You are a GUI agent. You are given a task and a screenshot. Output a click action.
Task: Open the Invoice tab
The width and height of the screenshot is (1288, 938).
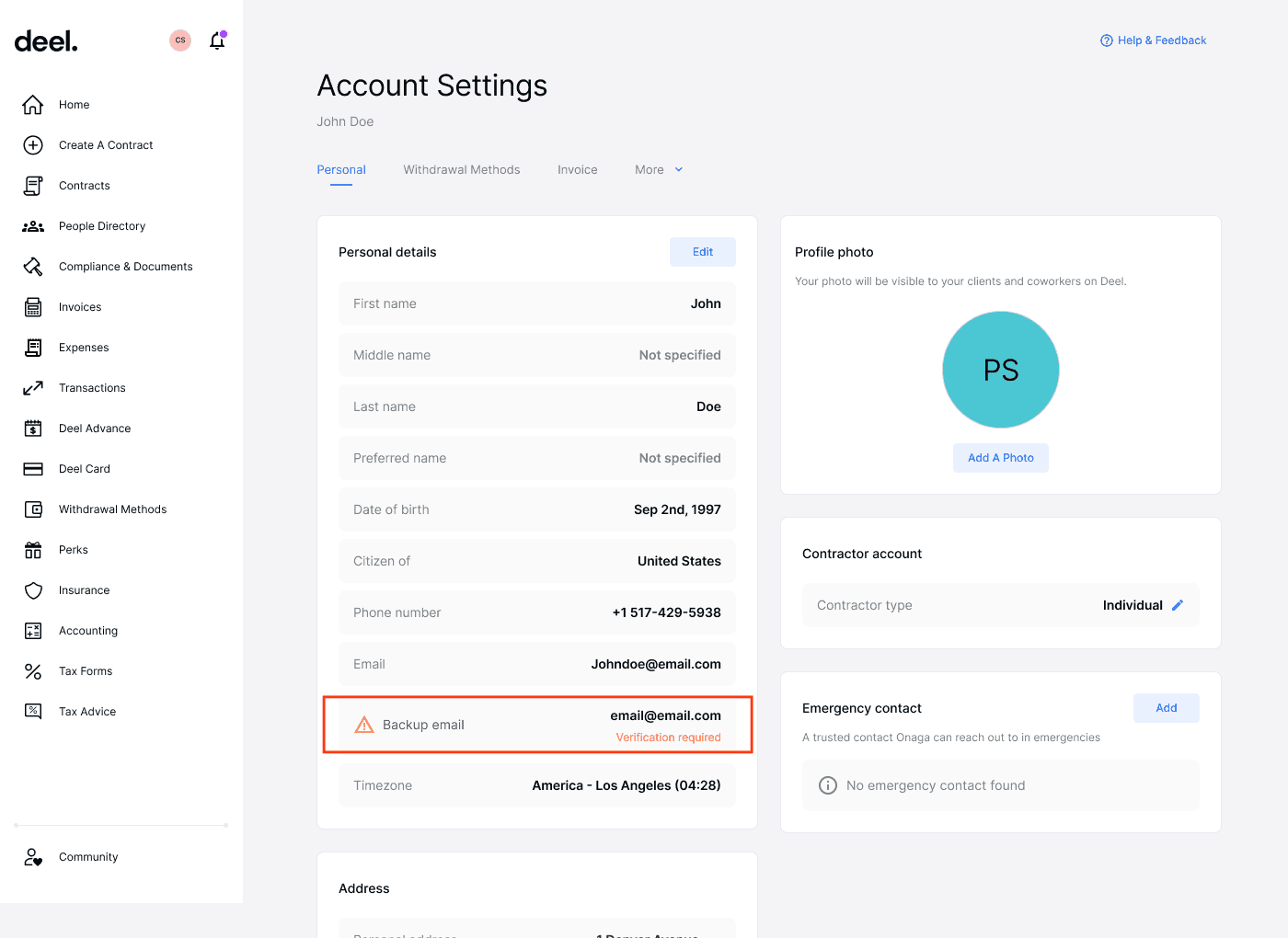point(577,169)
